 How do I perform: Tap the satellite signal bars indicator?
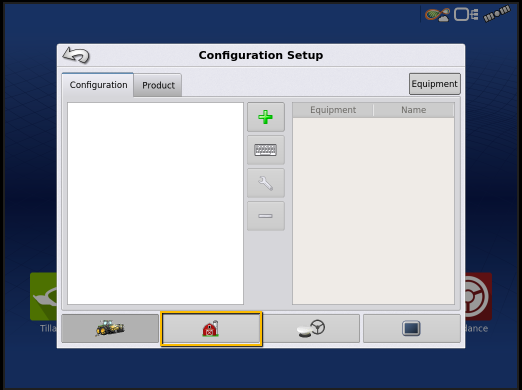[497, 13]
